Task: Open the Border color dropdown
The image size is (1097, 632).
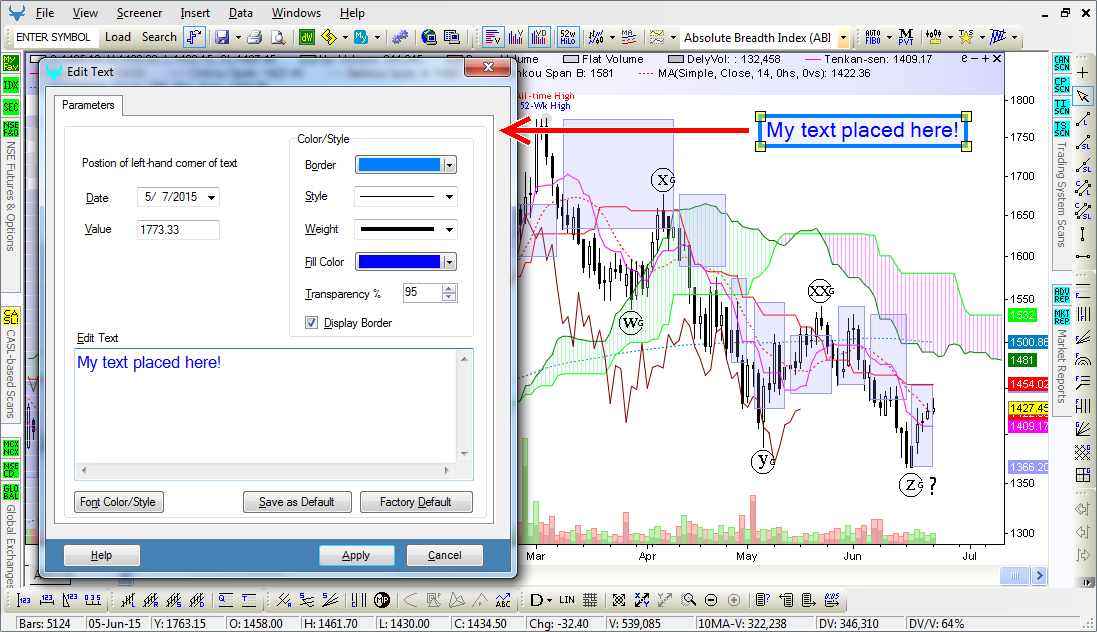Action: [x=449, y=165]
